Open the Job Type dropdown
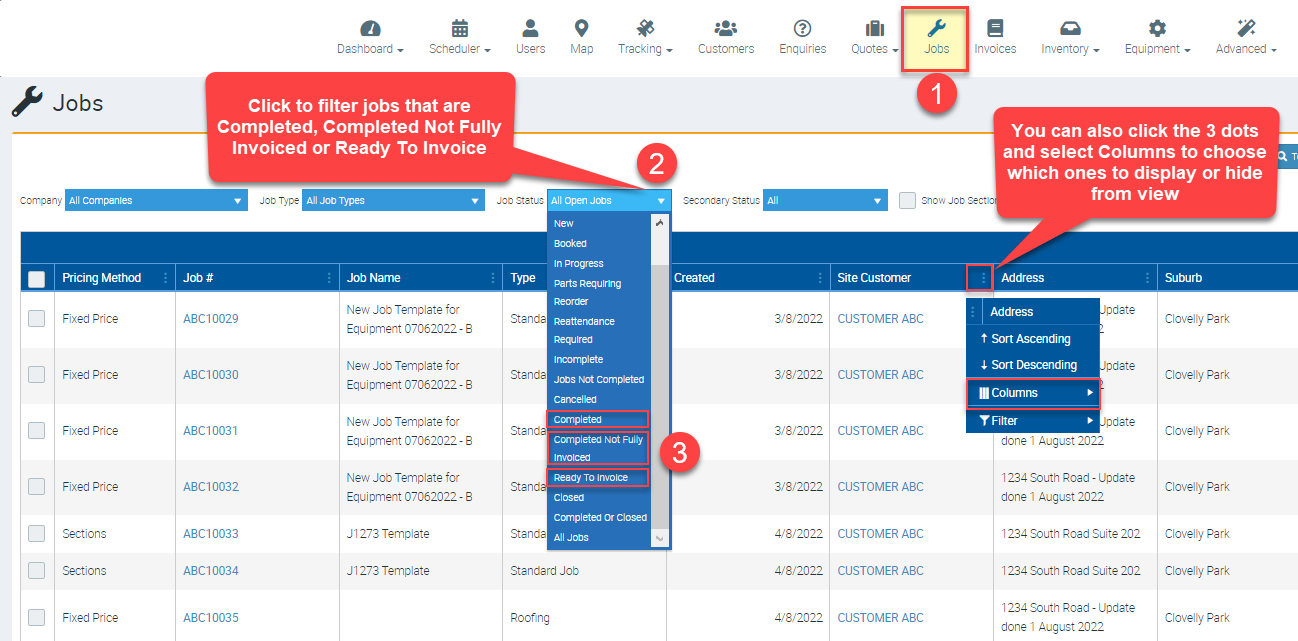 (393, 200)
